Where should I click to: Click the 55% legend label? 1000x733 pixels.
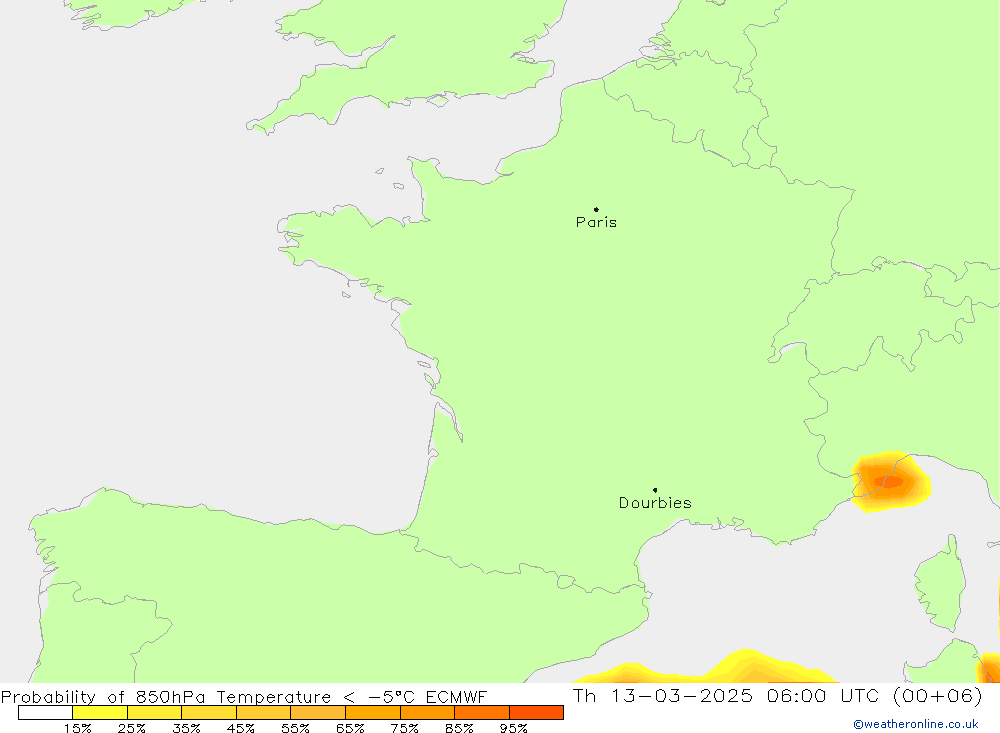(x=295, y=728)
